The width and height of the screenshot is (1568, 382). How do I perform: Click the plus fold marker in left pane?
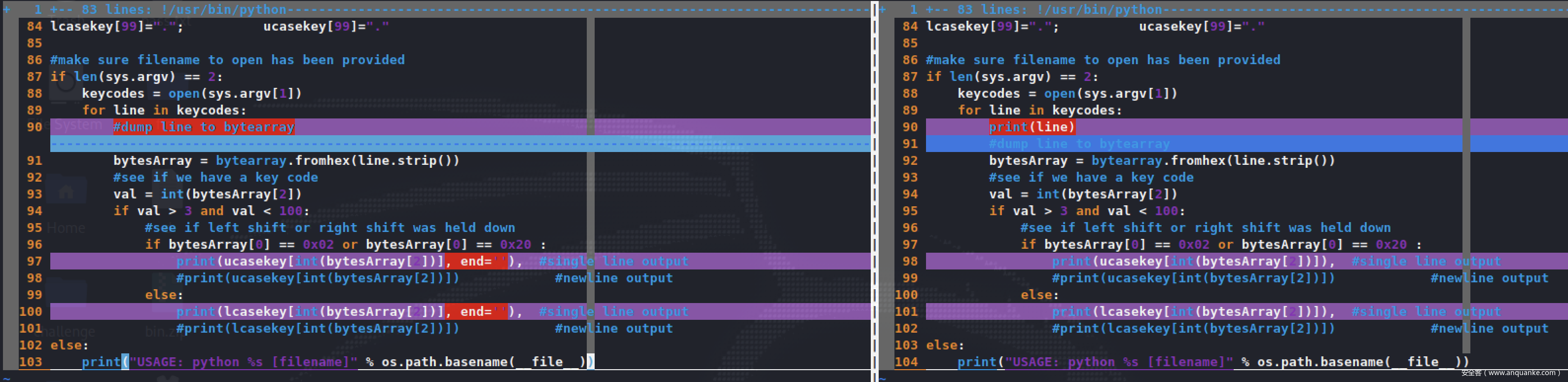pos(7,9)
